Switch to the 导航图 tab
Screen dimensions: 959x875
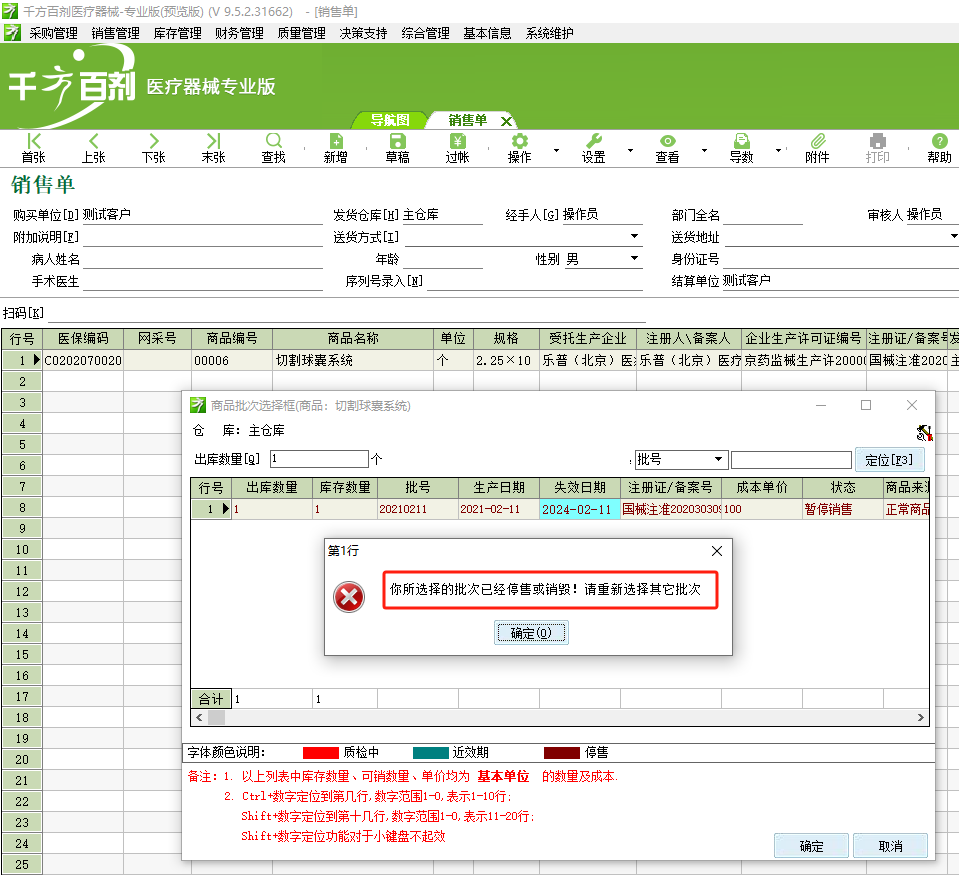click(x=390, y=120)
